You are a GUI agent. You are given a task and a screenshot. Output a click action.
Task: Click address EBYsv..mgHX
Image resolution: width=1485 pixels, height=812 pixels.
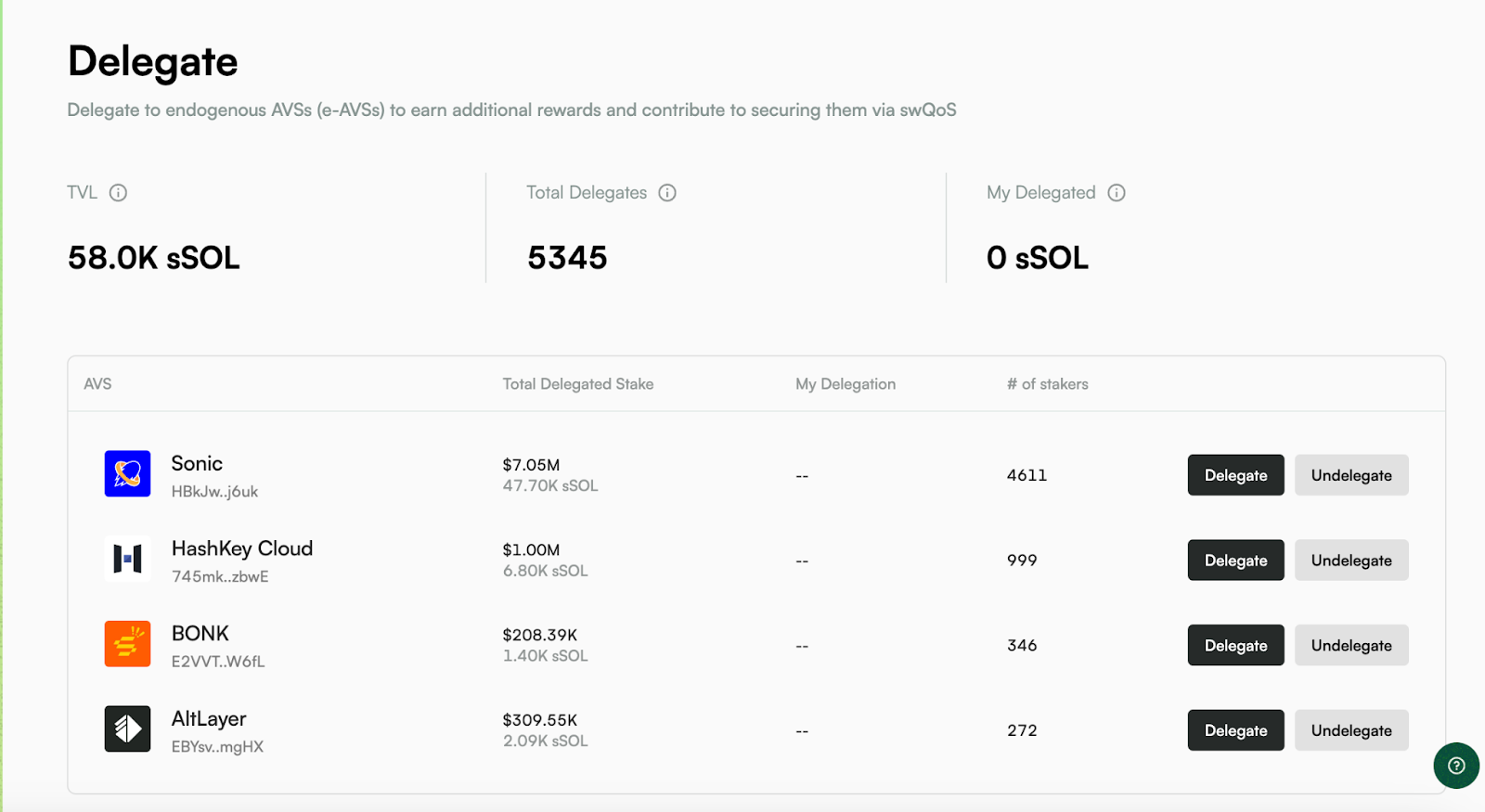(217, 747)
